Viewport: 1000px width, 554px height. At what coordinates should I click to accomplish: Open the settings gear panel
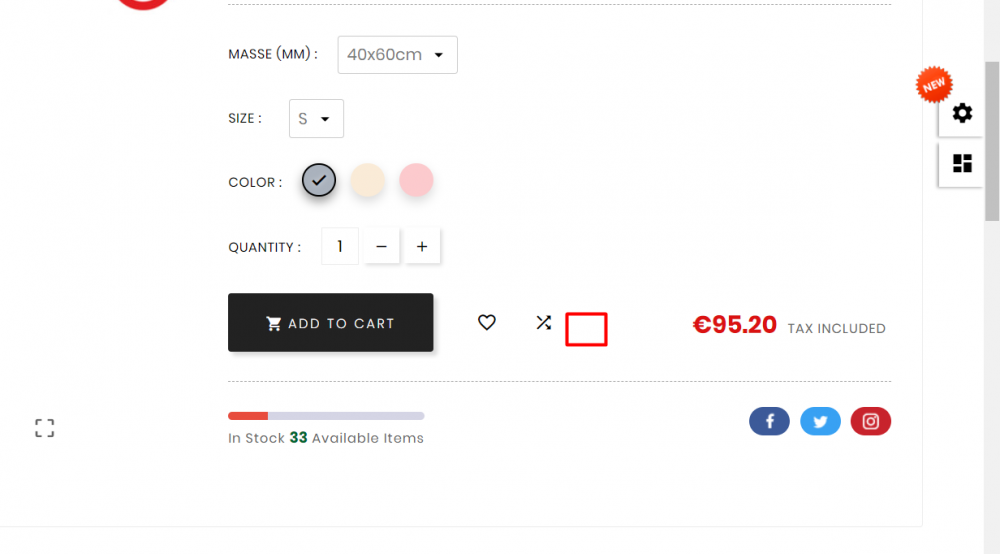point(962,113)
